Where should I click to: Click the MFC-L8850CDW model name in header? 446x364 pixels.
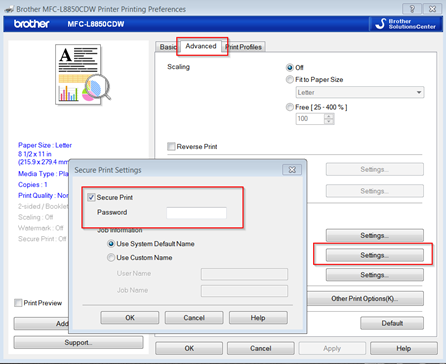(96, 24)
